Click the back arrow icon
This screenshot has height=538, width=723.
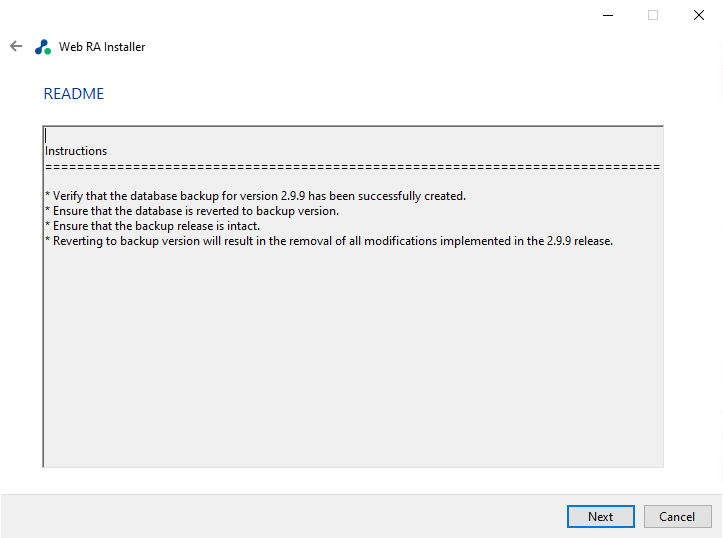[x=16, y=46]
